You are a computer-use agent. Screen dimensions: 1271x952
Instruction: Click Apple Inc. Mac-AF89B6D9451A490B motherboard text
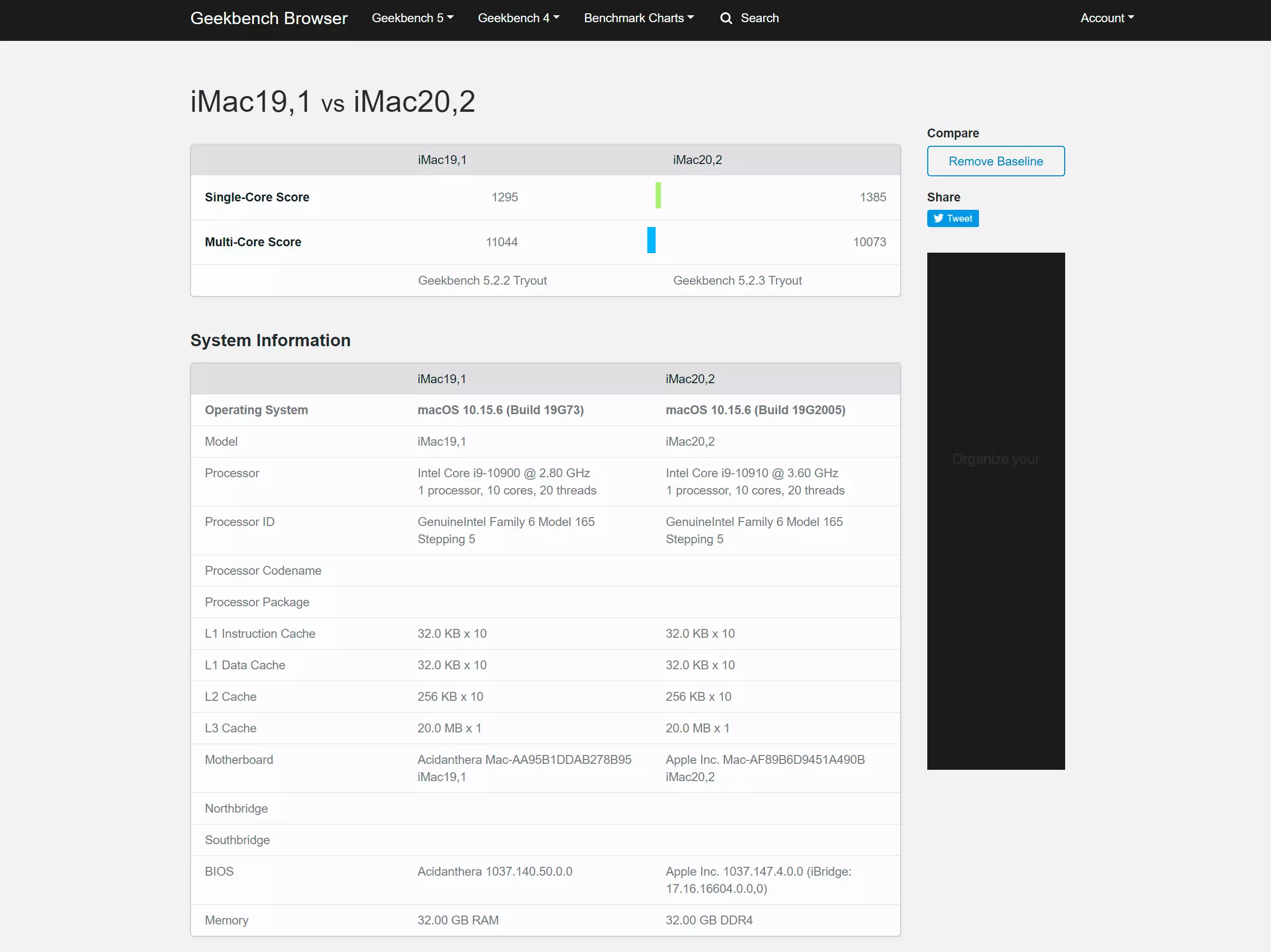pos(765,759)
